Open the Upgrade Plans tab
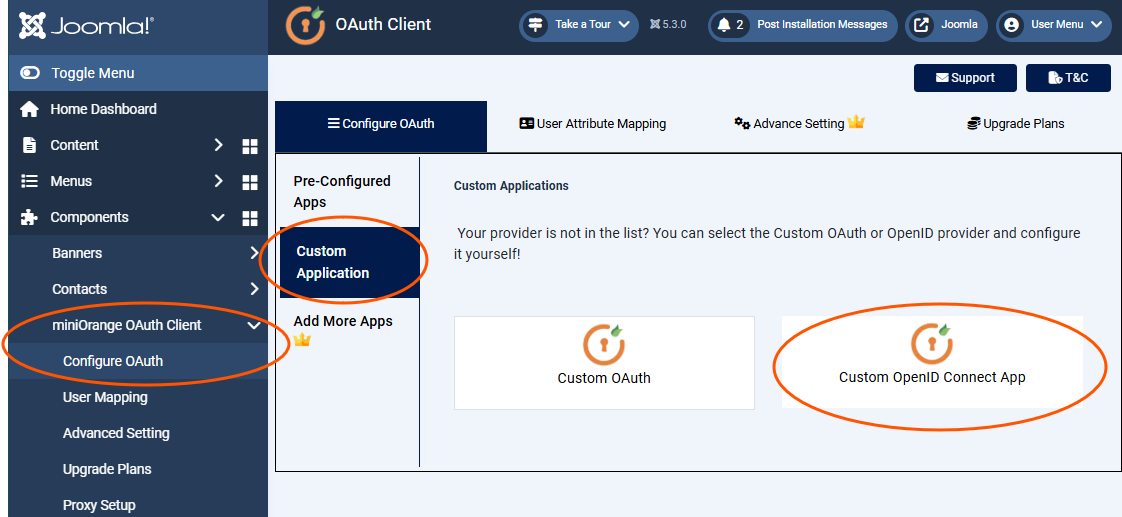1122x517 pixels. point(1015,124)
